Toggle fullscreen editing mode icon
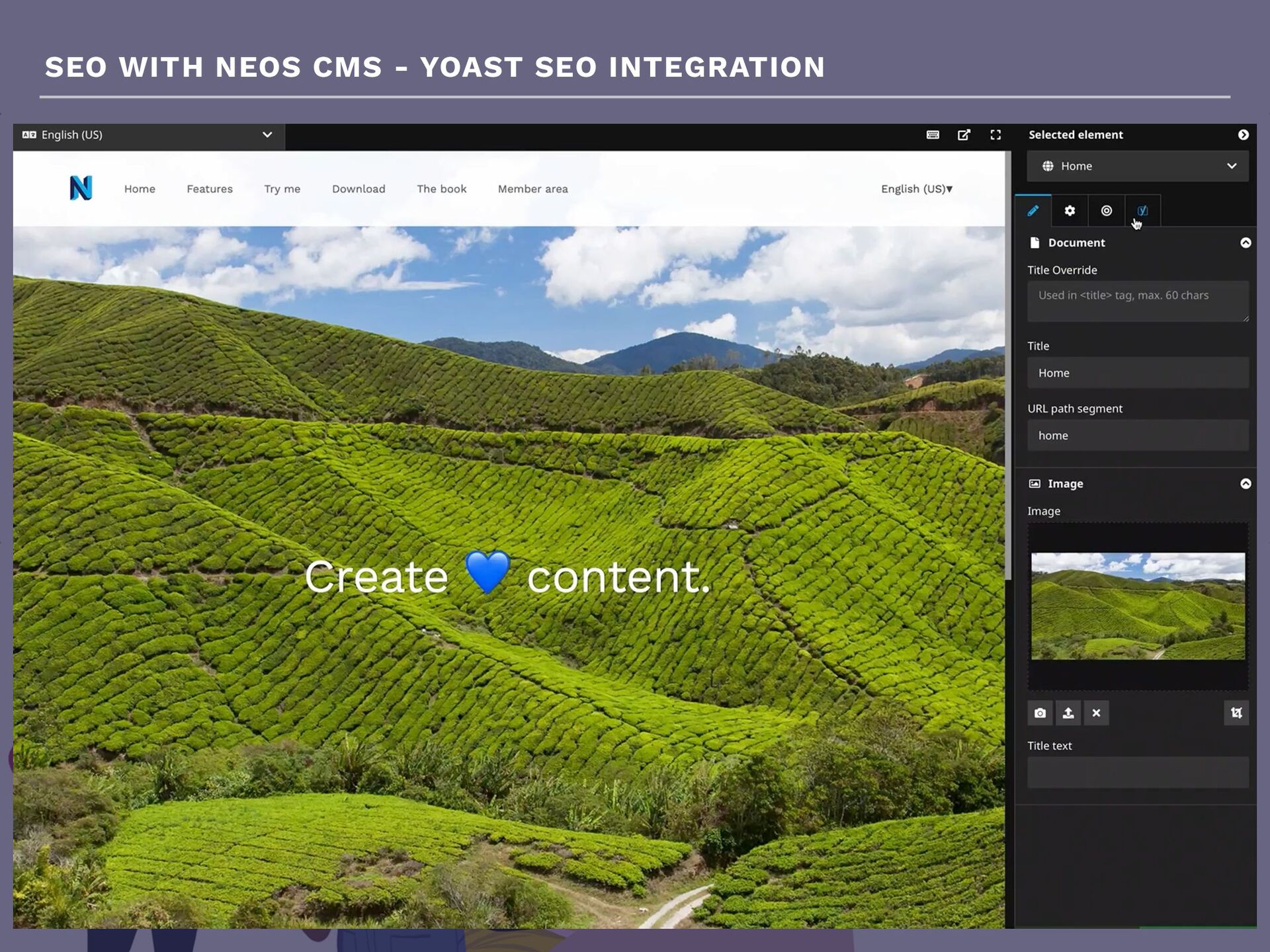The height and width of the screenshot is (952, 1270). click(x=995, y=135)
